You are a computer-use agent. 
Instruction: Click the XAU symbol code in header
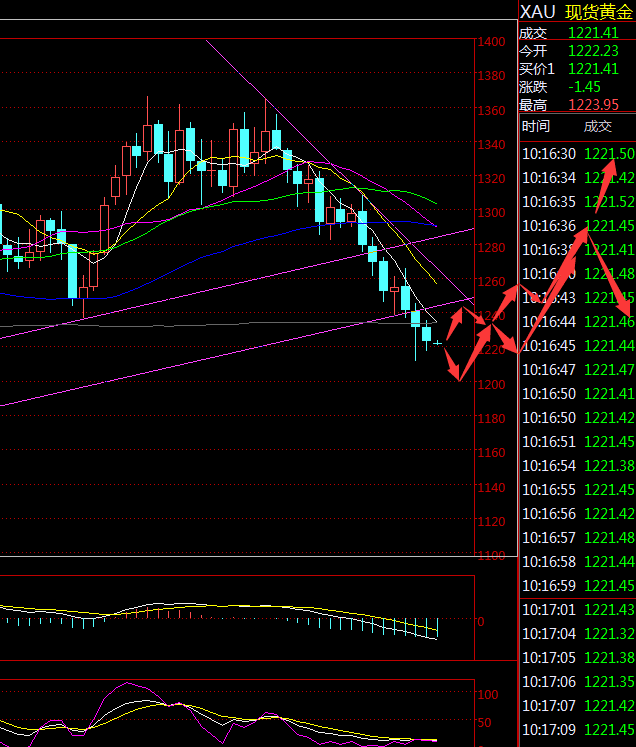click(537, 11)
